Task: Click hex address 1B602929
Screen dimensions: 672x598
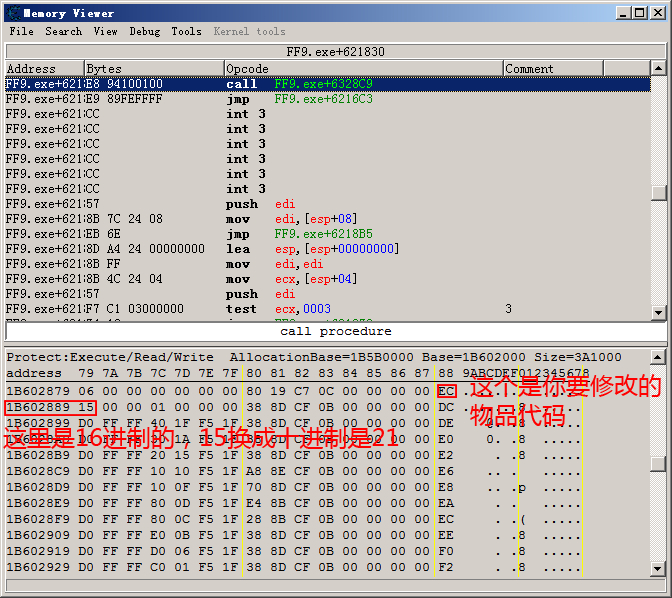Action: click(x=38, y=567)
